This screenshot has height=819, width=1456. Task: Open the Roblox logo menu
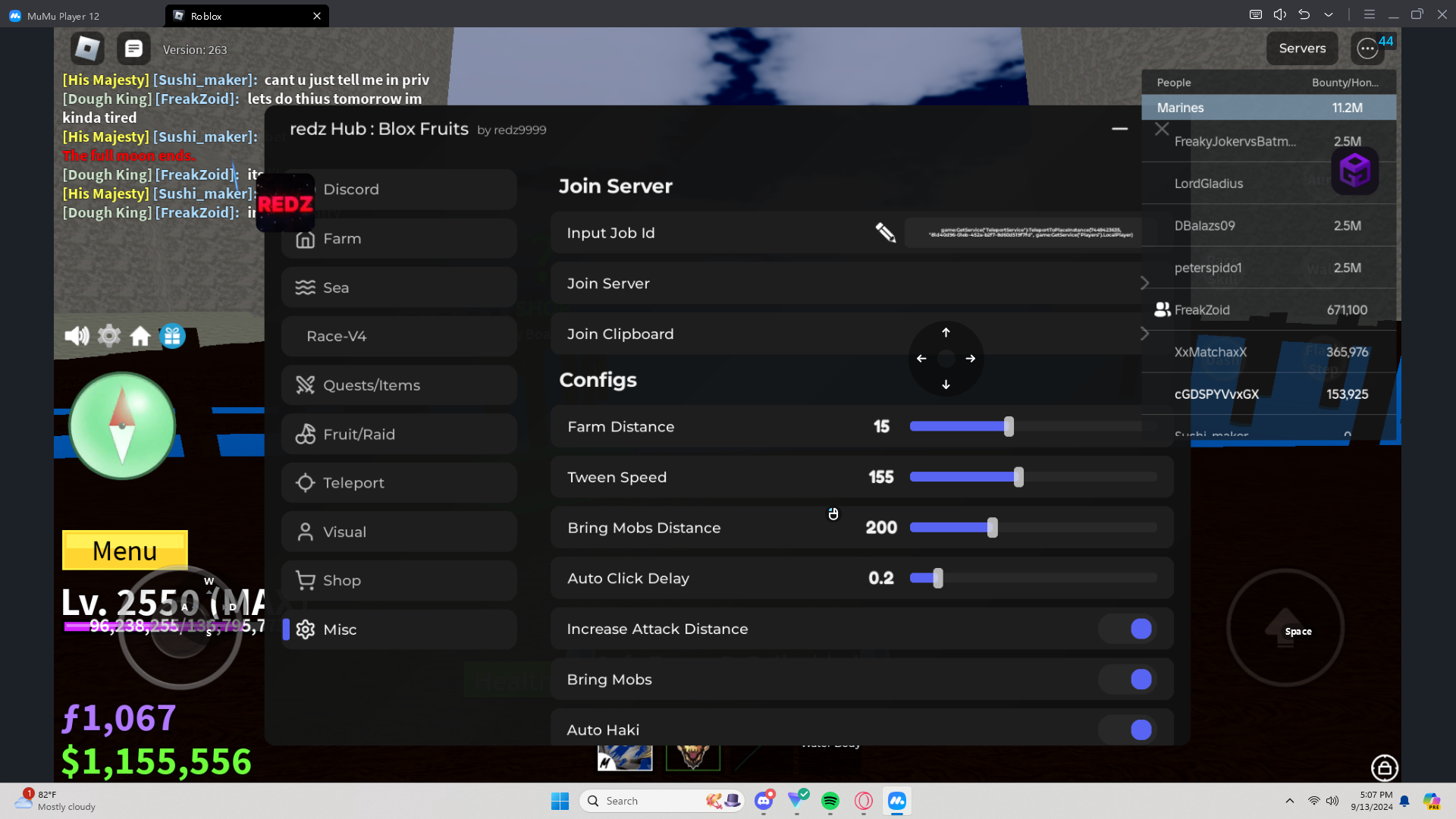pos(87,49)
